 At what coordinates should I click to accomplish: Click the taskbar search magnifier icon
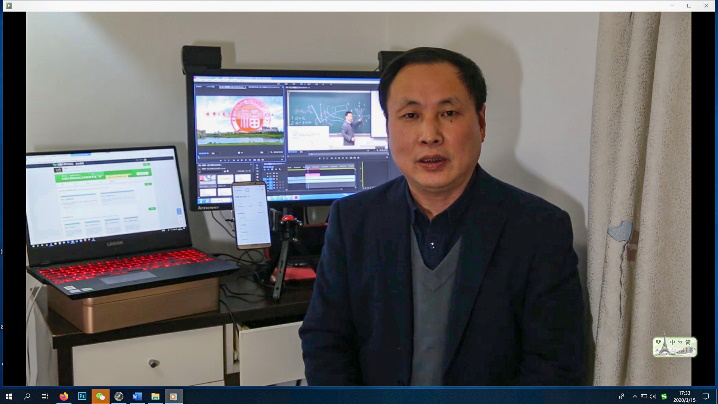point(27,396)
